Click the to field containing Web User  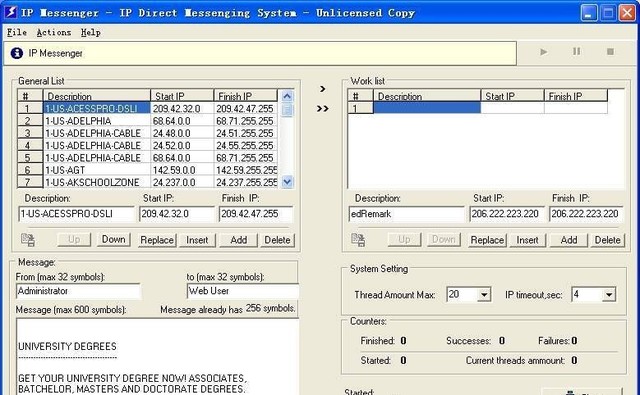tap(243, 291)
